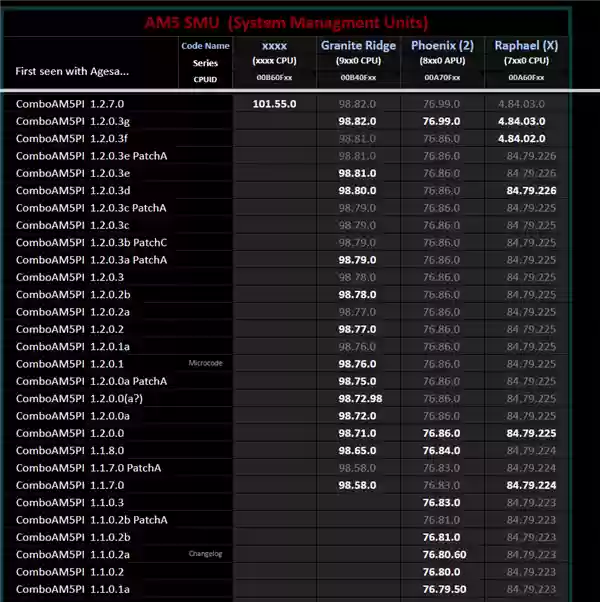
Task: Click the 76.99.0 Phoenix value
Action: click(x=442, y=120)
